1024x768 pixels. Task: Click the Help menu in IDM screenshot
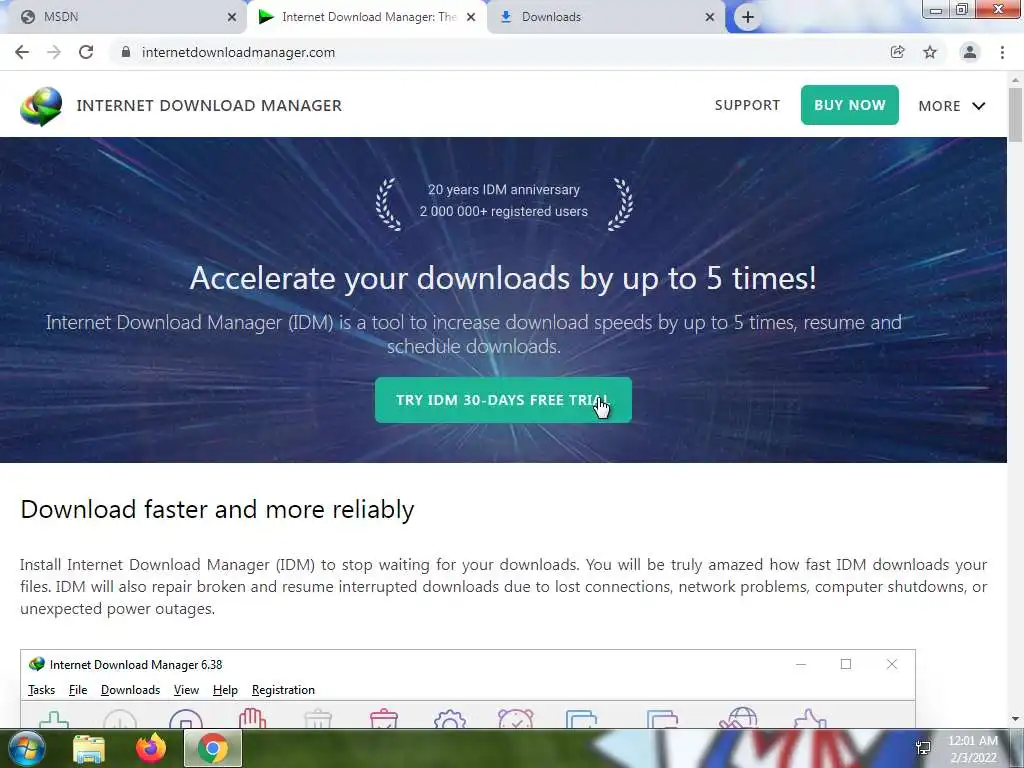(225, 690)
